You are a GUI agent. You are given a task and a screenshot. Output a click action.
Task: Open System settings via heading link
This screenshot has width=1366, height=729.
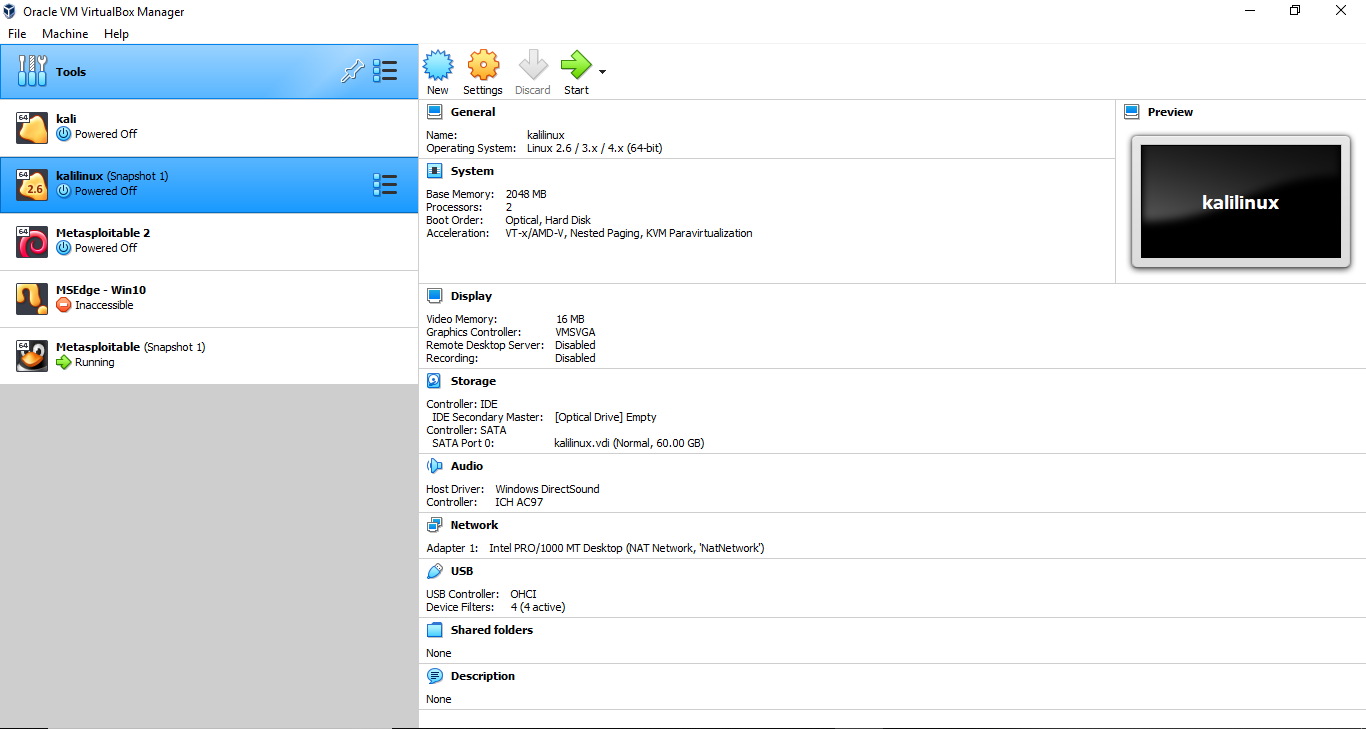point(472,171)
